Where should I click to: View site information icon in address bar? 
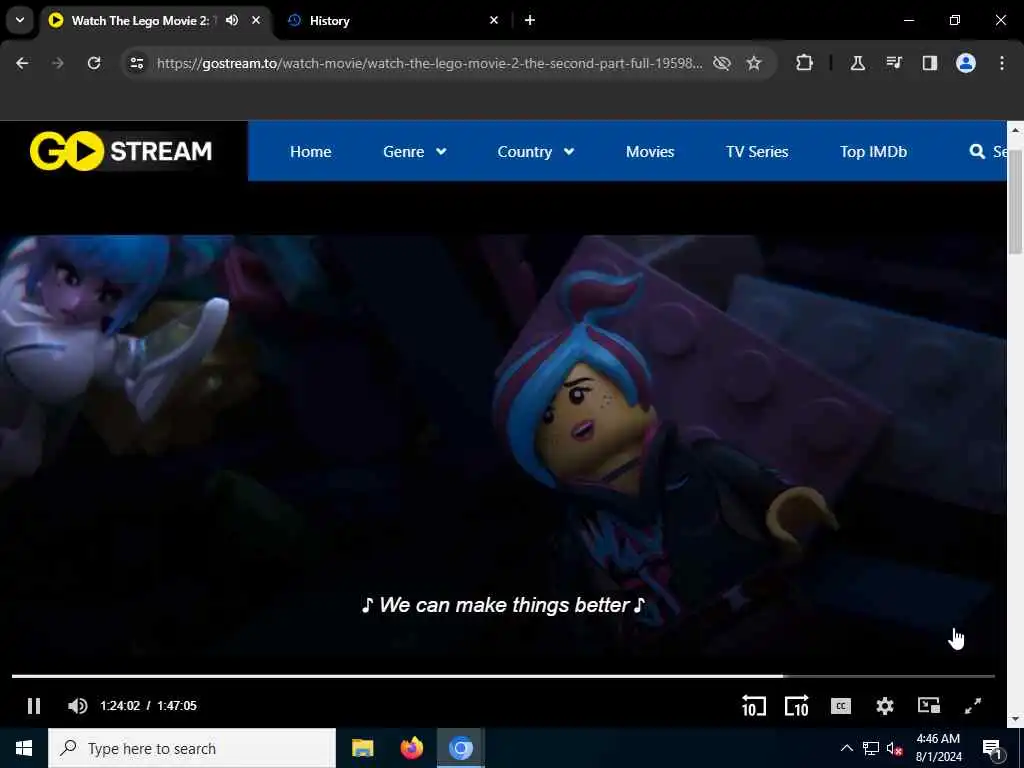[x=136, y=63]
